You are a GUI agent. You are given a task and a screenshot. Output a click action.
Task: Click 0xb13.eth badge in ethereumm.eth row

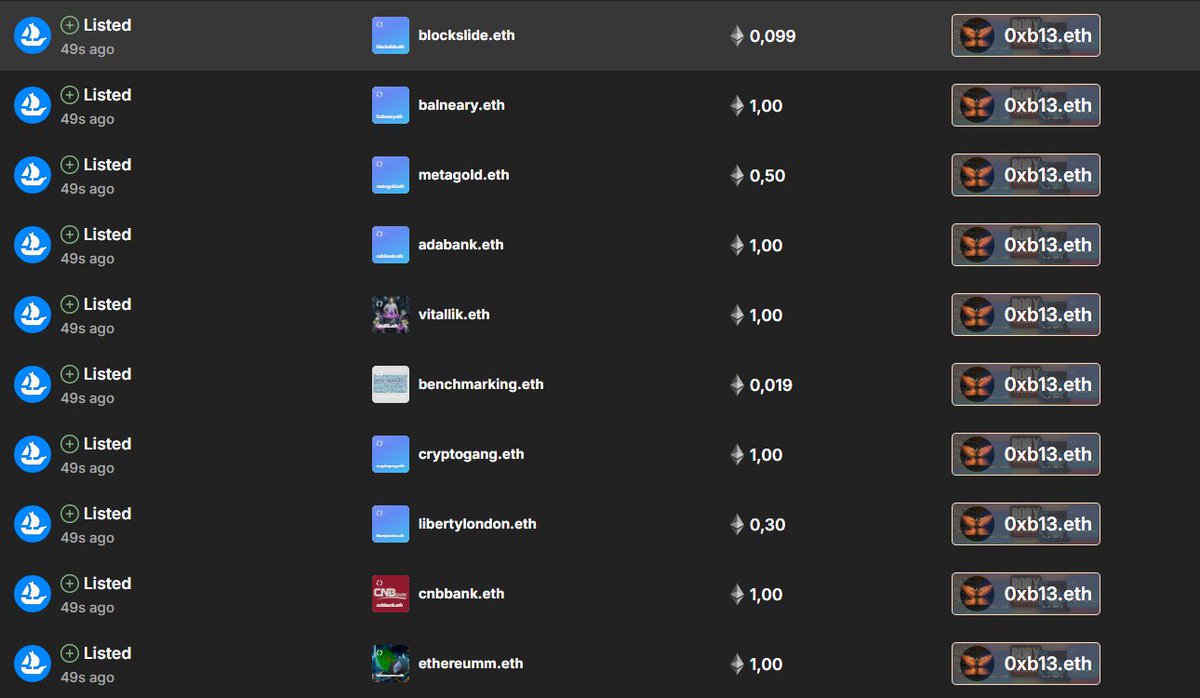tap(1026, 663)
